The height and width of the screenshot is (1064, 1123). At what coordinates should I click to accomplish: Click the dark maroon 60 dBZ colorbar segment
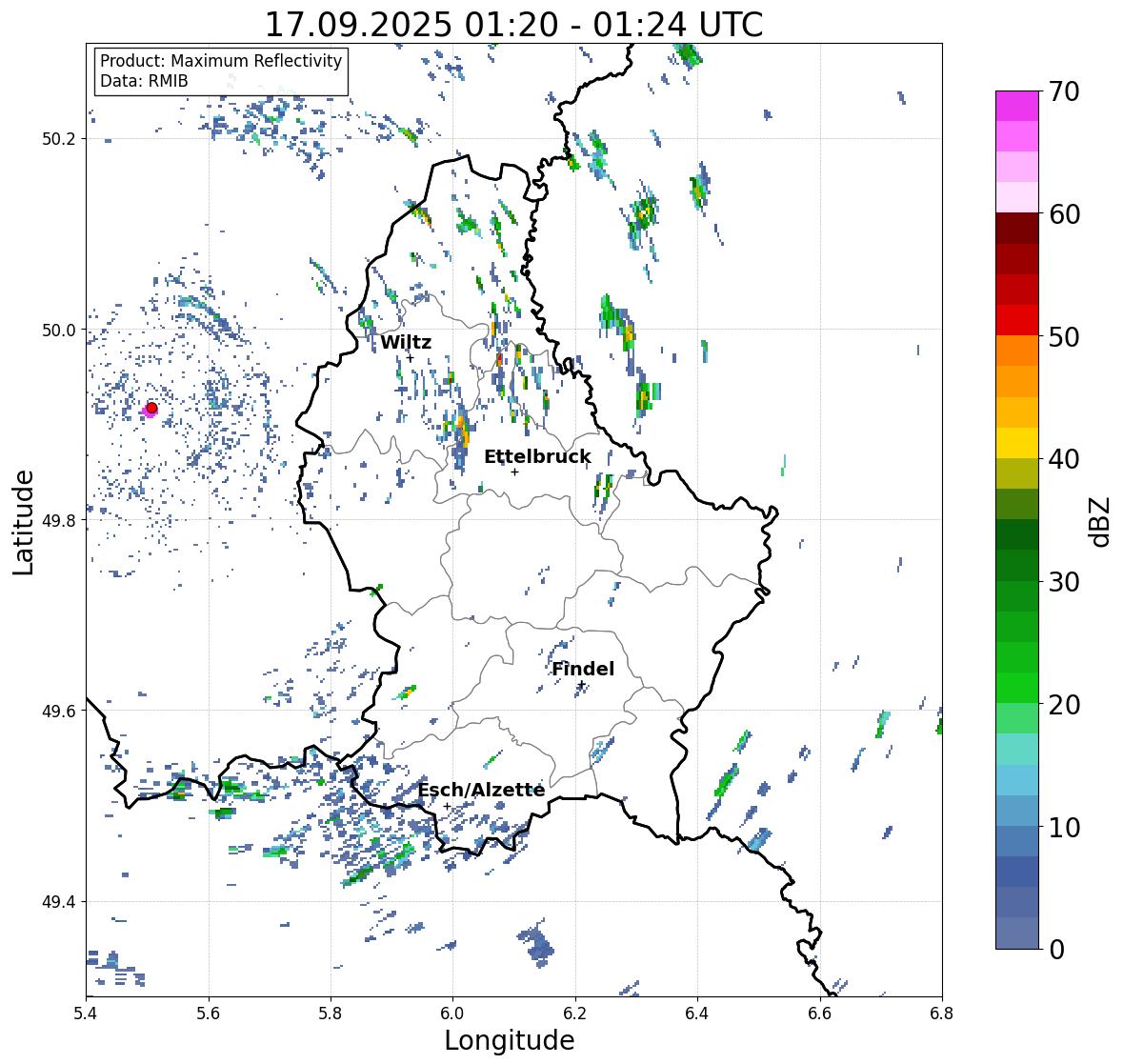coord(1017,229)
